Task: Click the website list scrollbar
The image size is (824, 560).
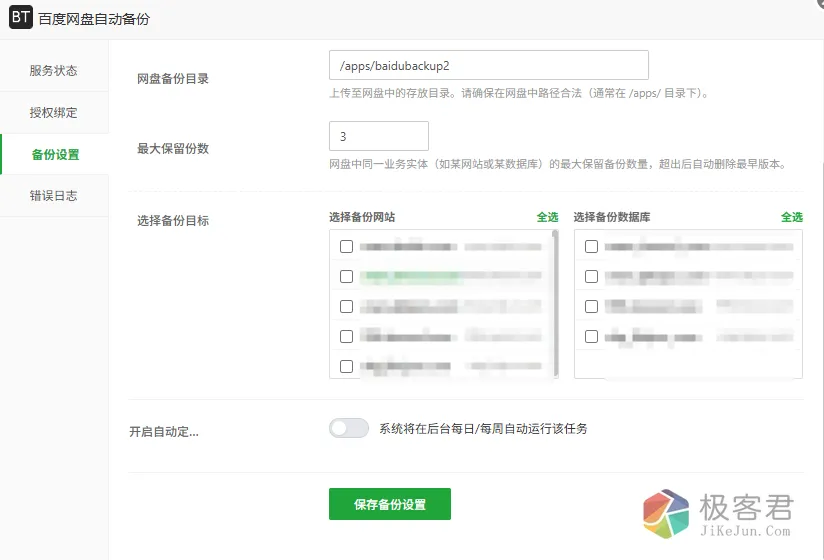Action: coord(555,304)
